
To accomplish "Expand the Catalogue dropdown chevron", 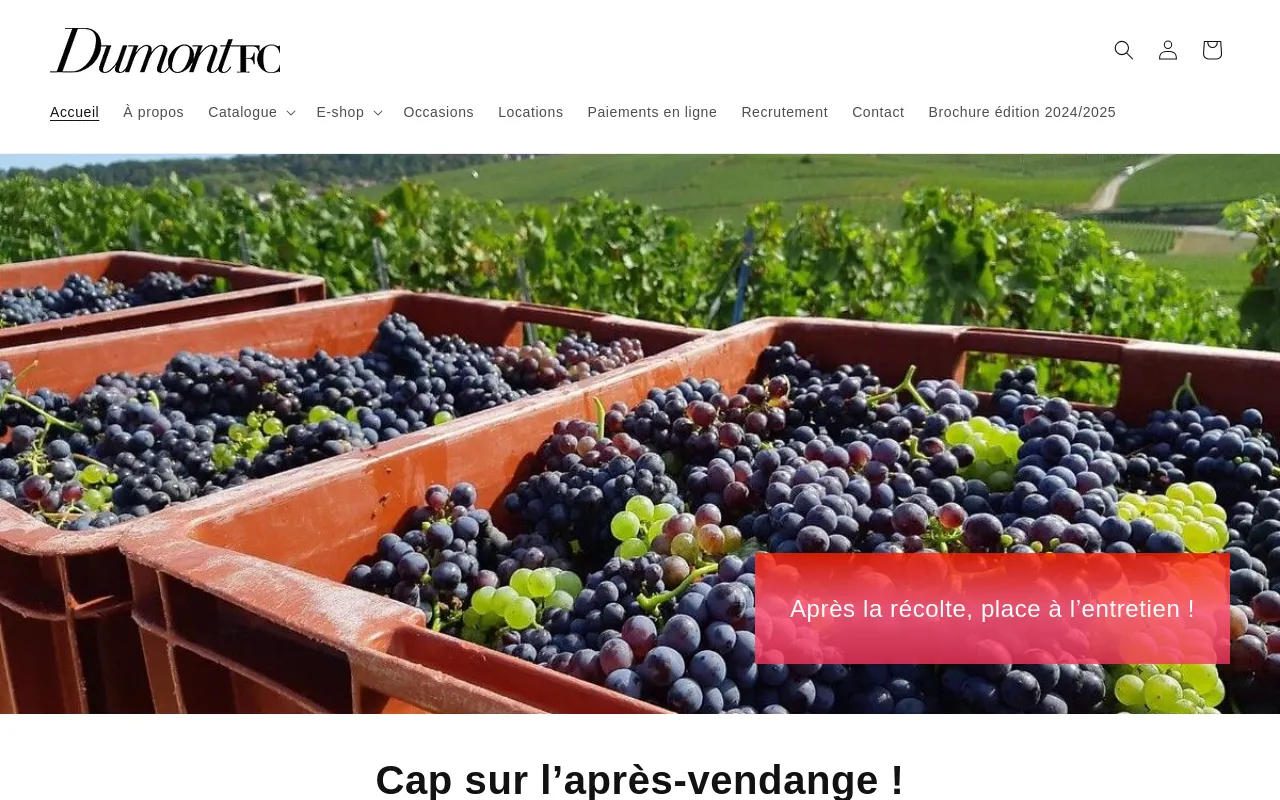I will tap(291, 113).
